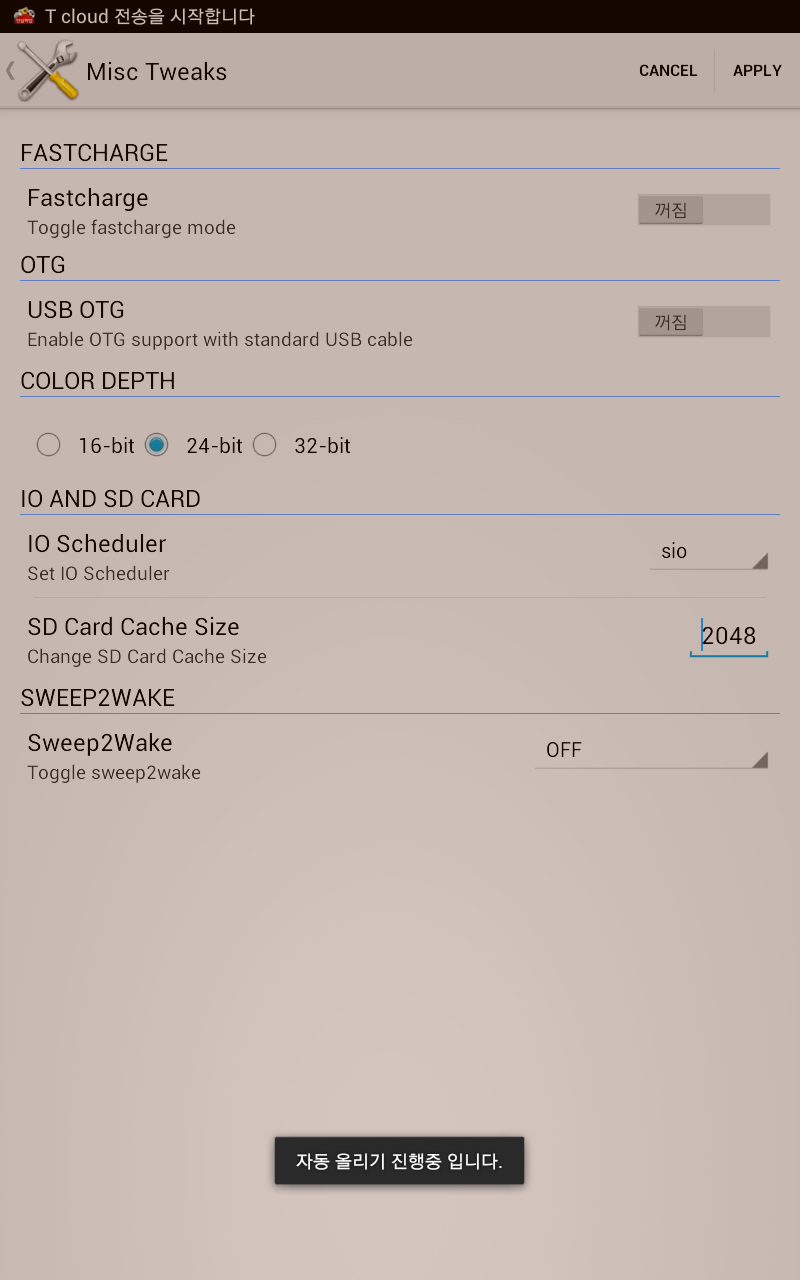
Task: Tap the back chevron beside the app icon
Action: tap(10, 71)
